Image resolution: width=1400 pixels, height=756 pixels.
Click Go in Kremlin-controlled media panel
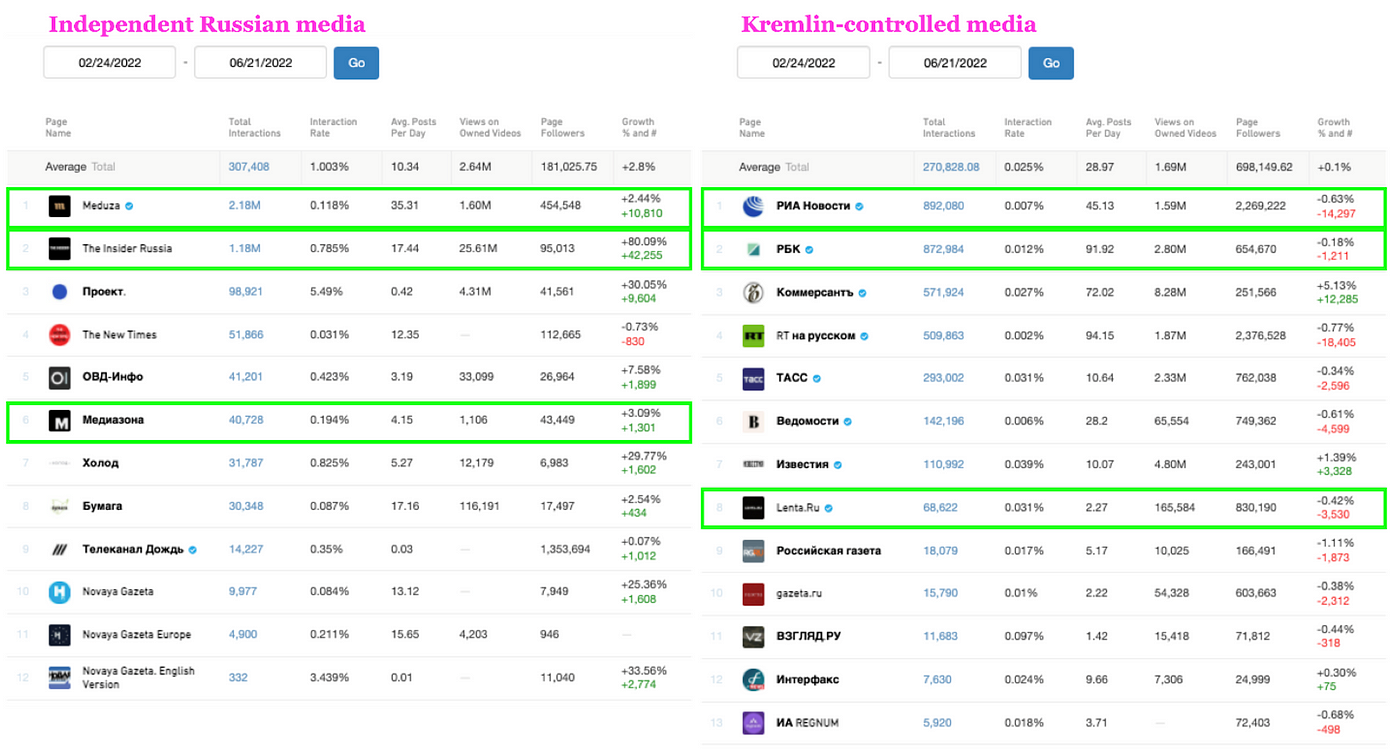tap(1051, 62)
